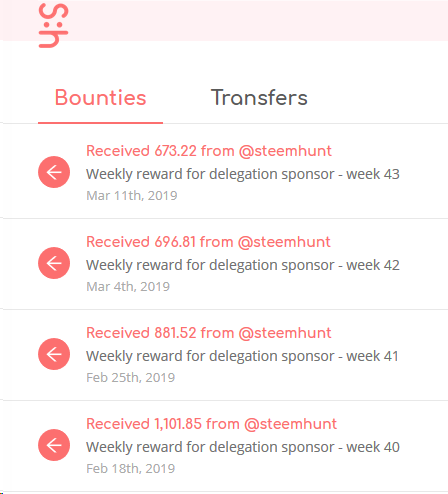Click the week 43 delegation sponsor description
The width and height of the screenshot is (448, 494).
[x=243, y=174]
